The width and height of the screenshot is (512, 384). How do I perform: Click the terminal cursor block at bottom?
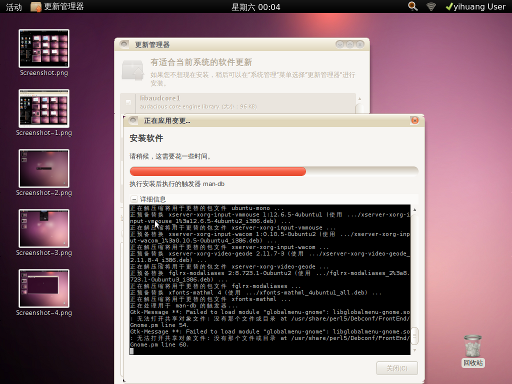click(132, 351)
